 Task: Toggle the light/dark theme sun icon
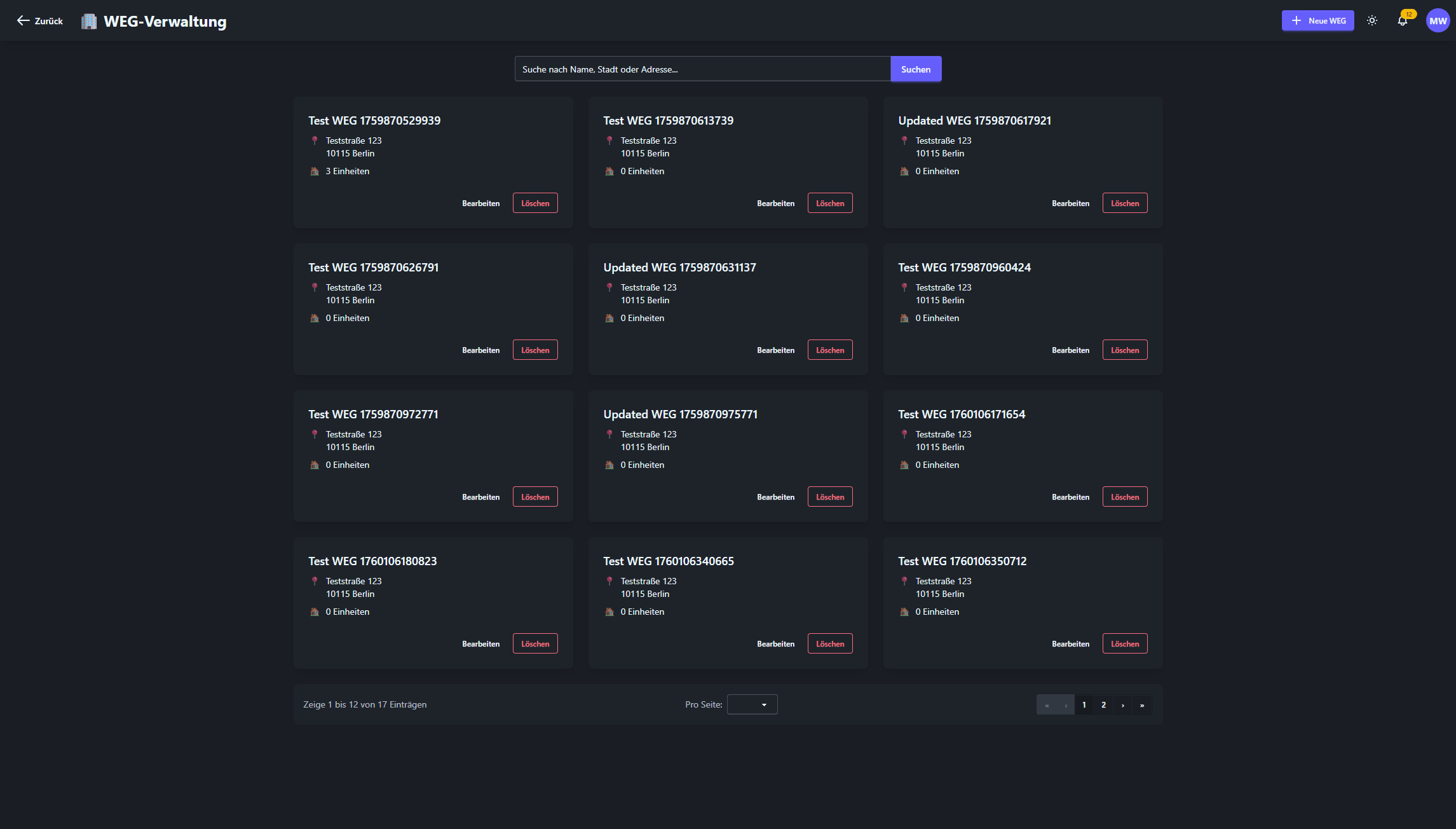pyautogui.click(x=1372, y=21)
